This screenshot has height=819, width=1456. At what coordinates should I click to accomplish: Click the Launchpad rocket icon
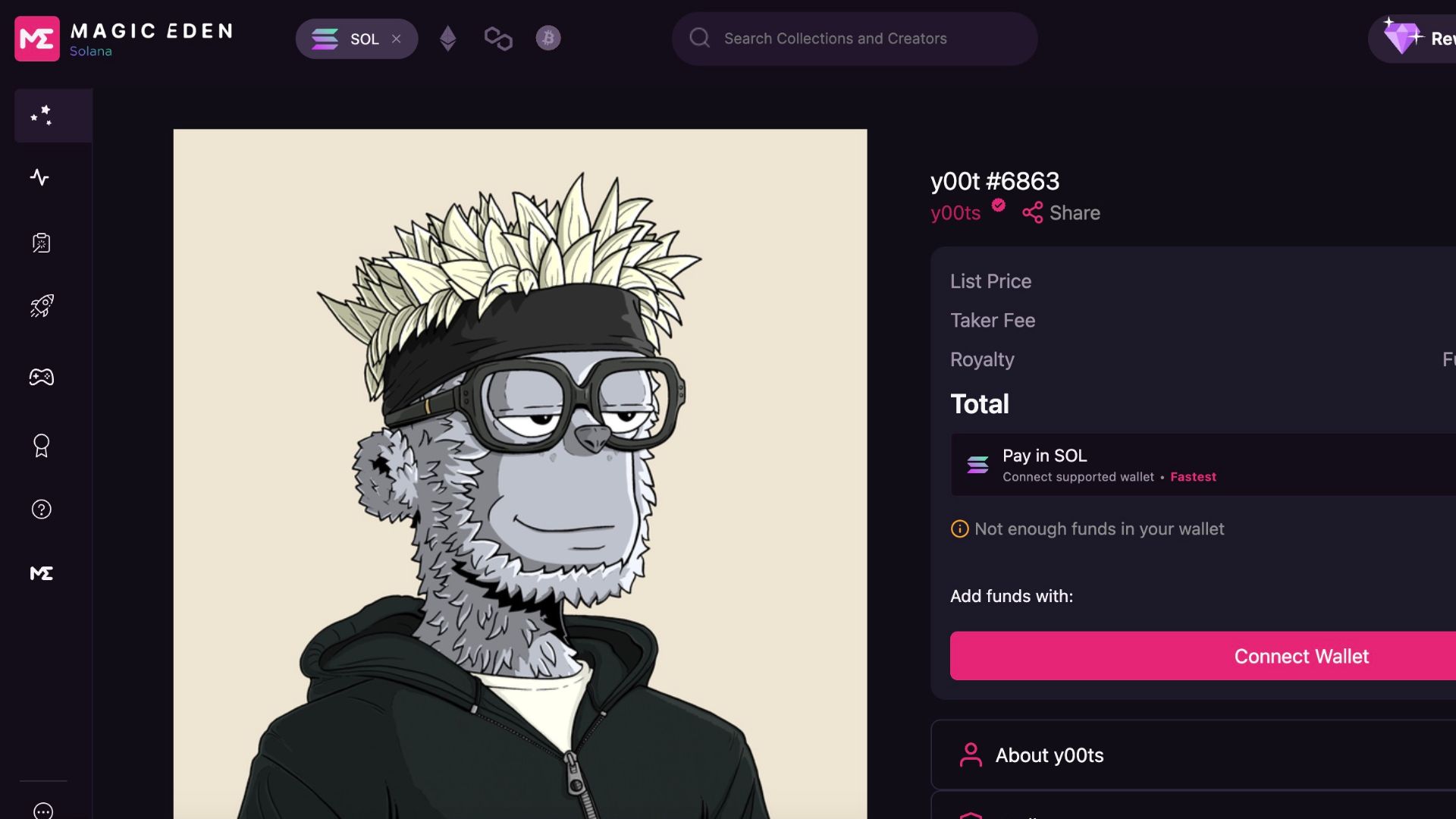click(41, 308)
